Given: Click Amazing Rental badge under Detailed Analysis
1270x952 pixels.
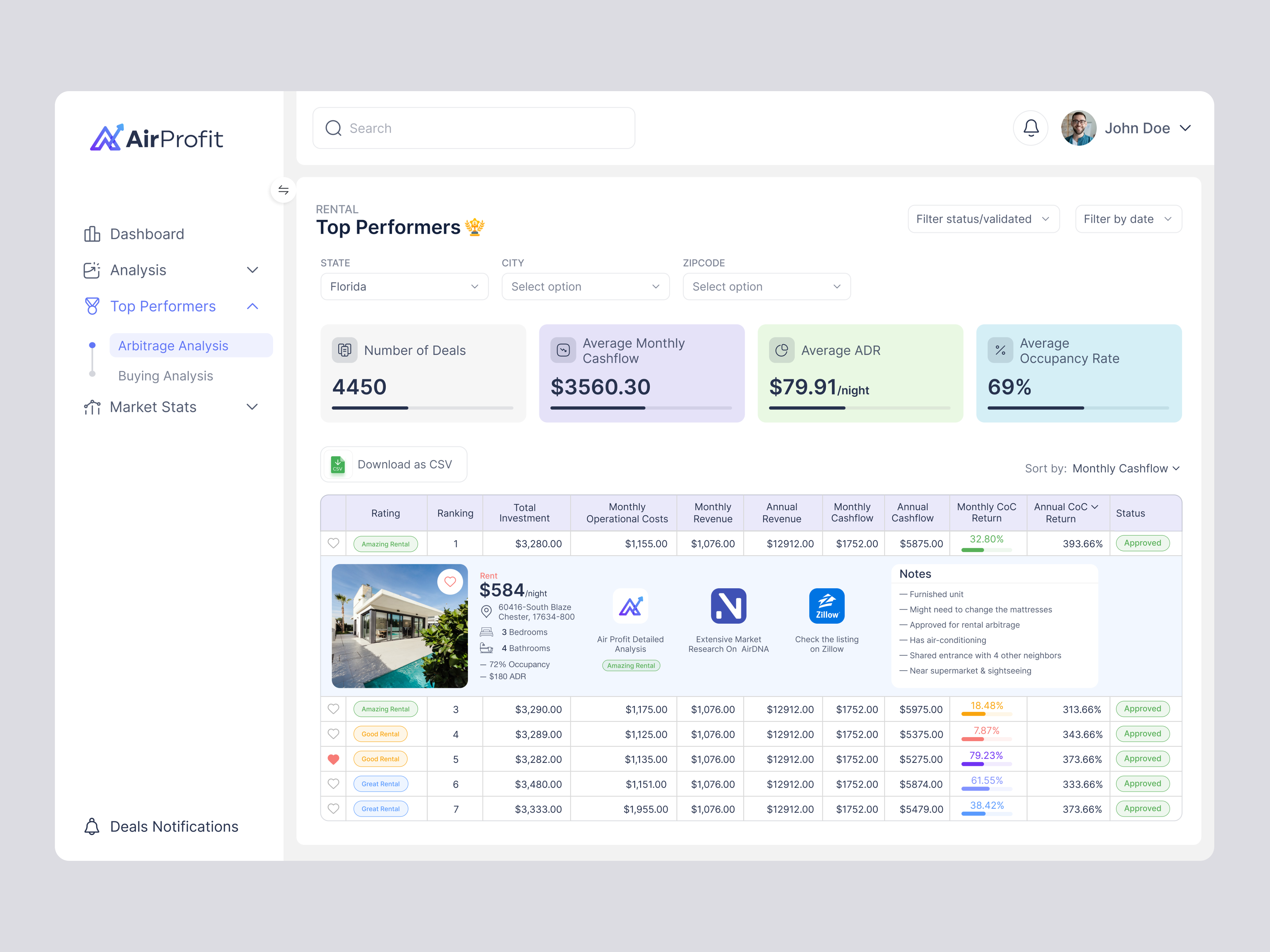Looking at the screenshot, I should (x=631, y=665).
